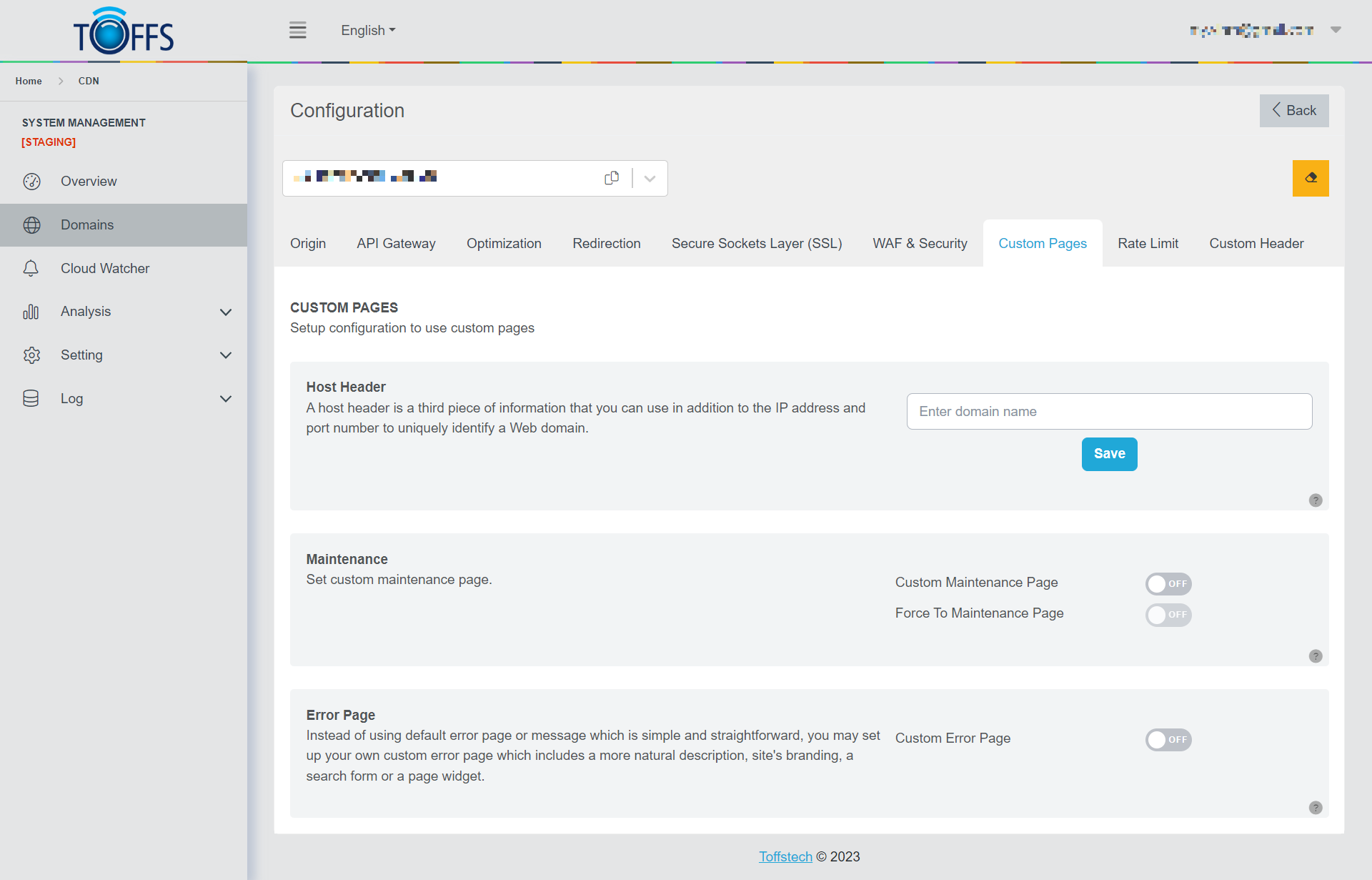1372x880 pixels.
Task: Open the Toffstech footer link
Action: (x=785, y=856)
